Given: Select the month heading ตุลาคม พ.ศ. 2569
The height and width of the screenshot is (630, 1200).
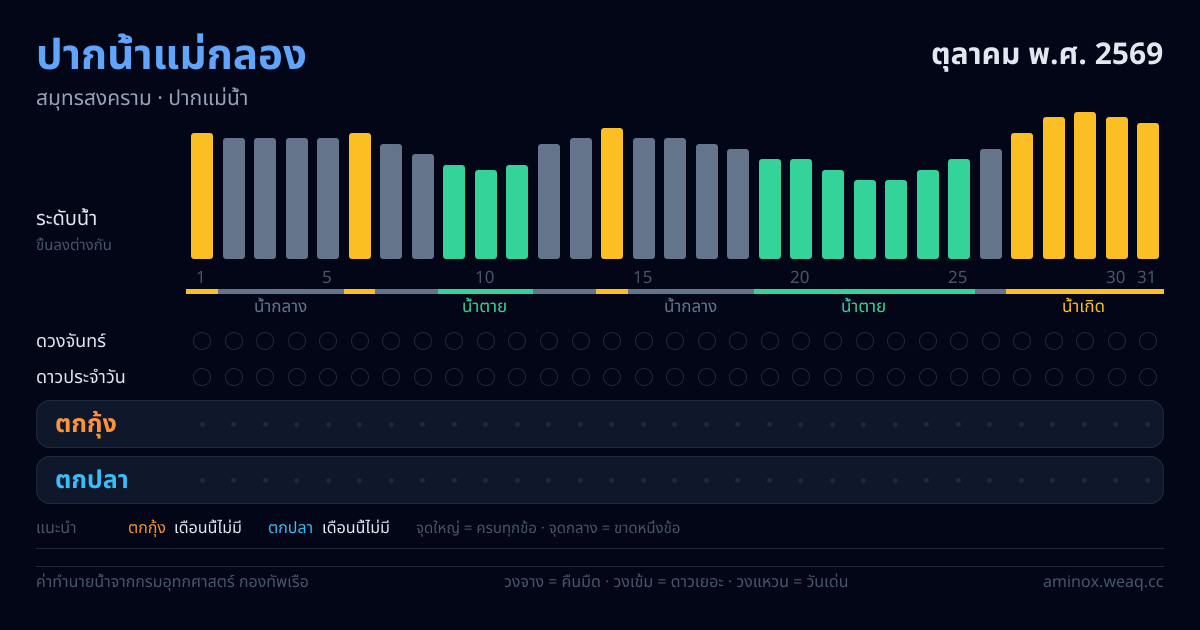Looking at the screenshot, I should tap(1047, 53).
